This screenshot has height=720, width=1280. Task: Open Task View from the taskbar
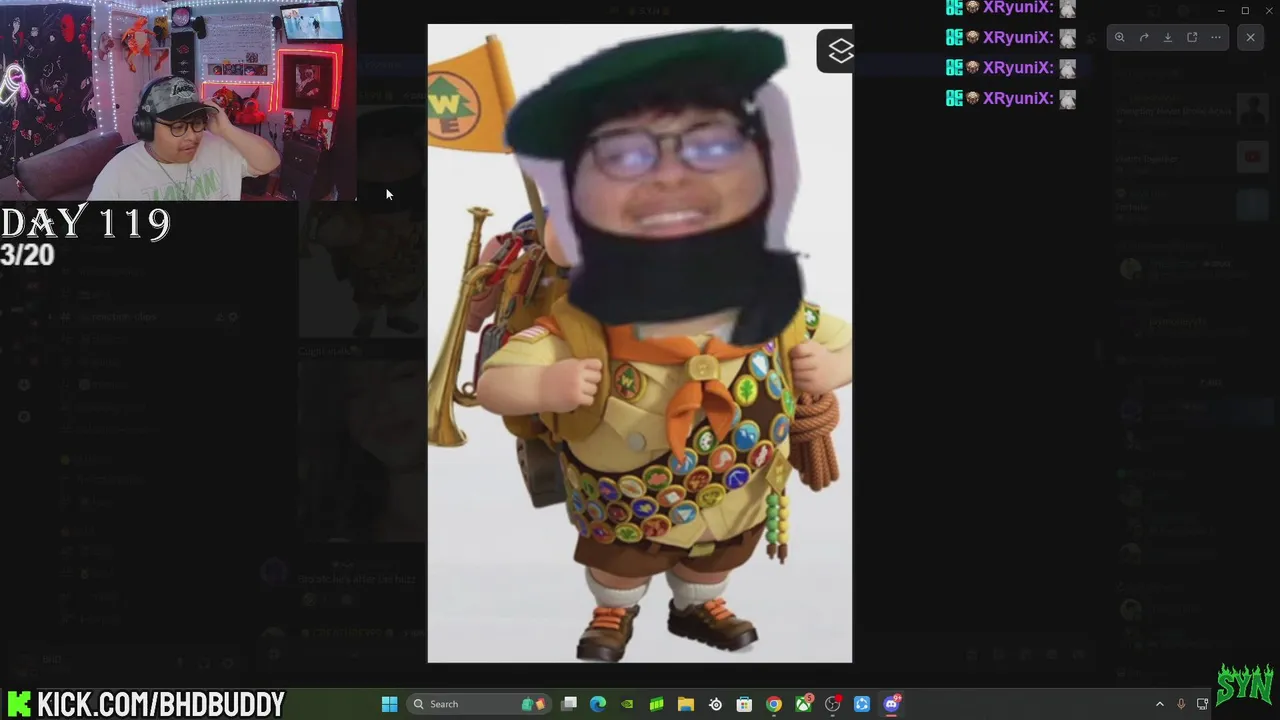(x=569, y=704)
